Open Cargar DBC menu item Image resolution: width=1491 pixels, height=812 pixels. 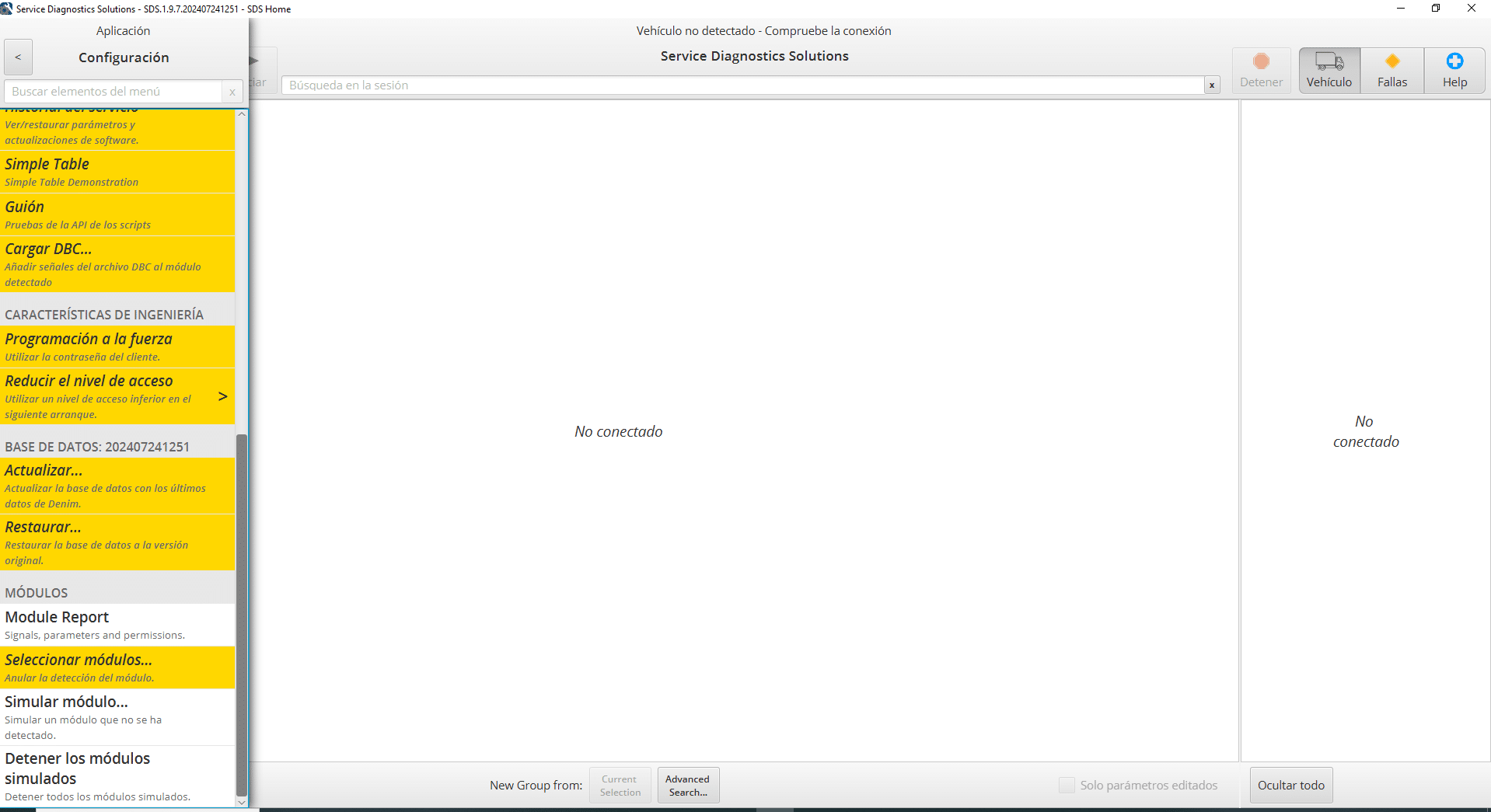117,264
